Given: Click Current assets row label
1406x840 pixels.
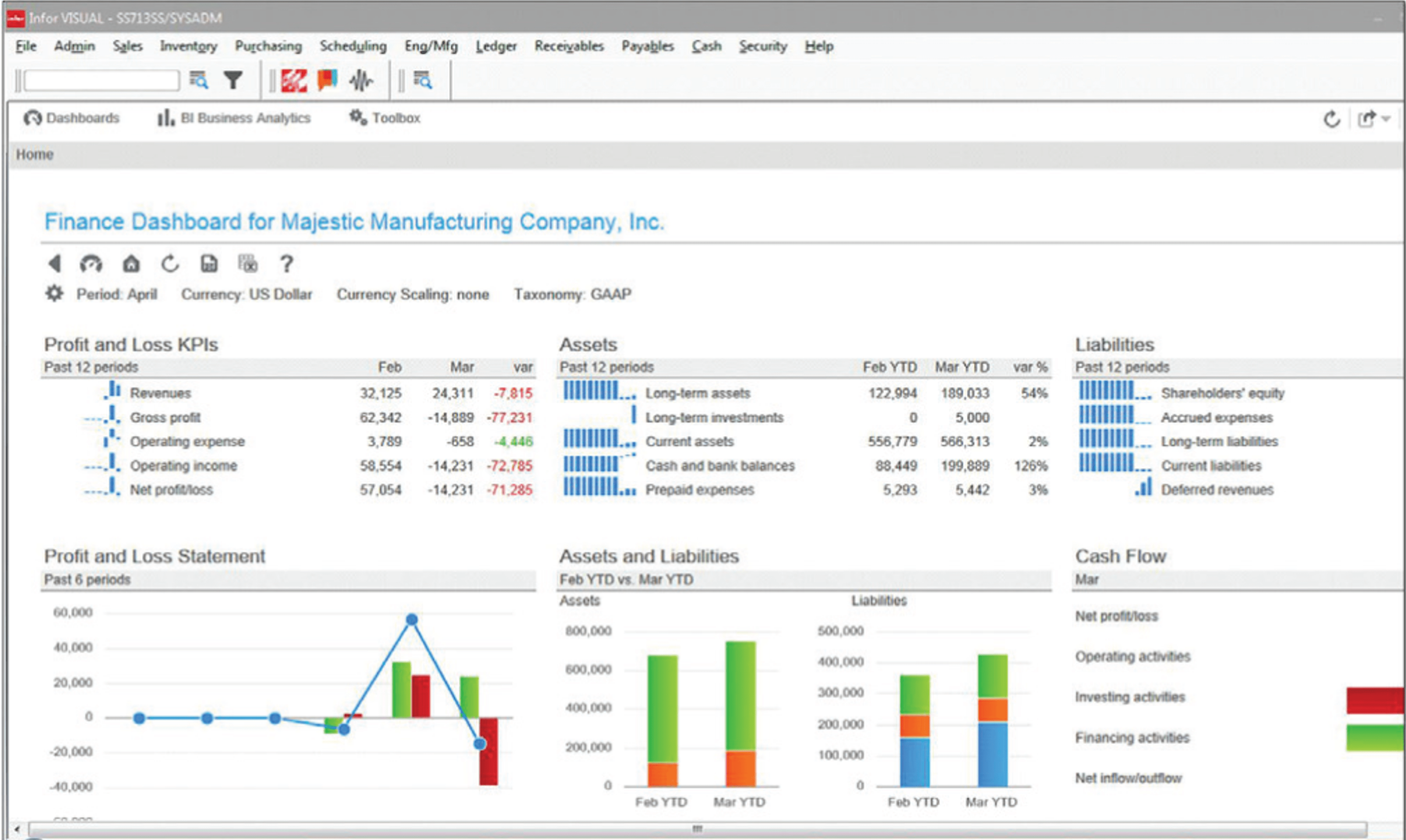Looking at the screenshot, I should point(689,441).
